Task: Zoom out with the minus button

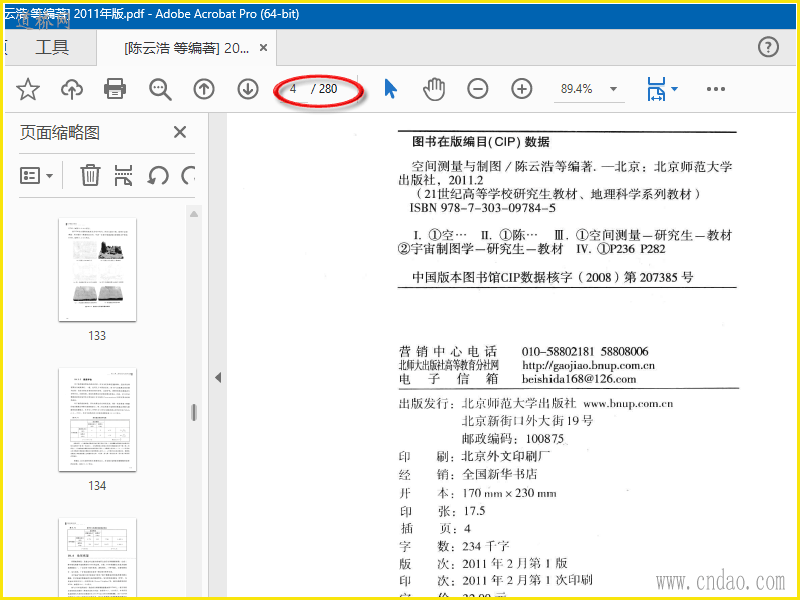Action: pos(478,89)
